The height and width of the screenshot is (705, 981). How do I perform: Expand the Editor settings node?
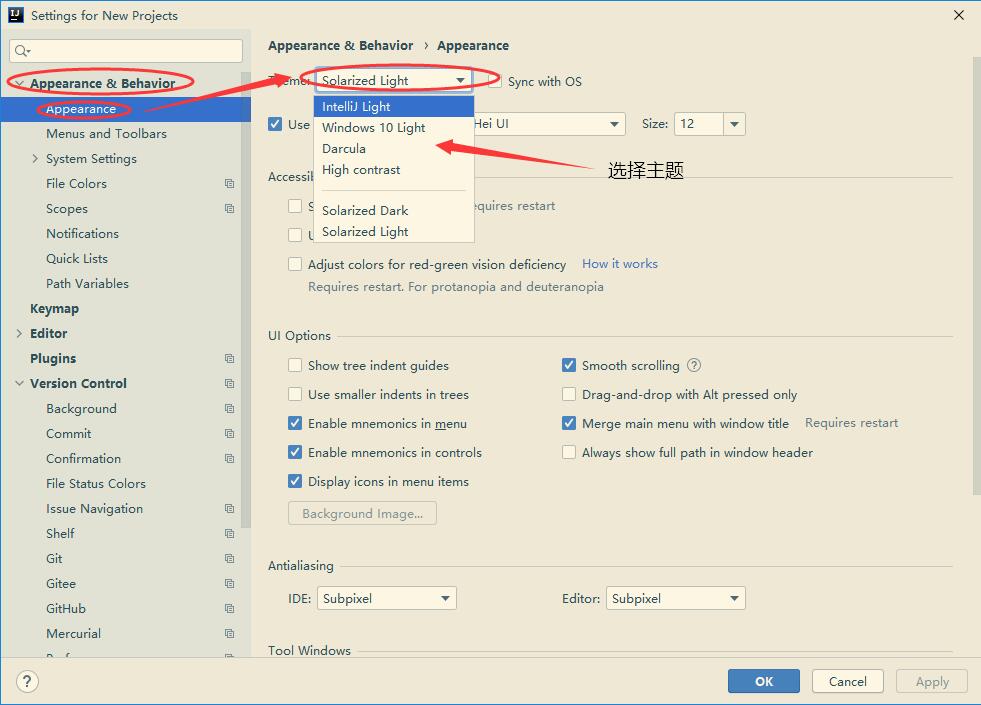point(19,333)
